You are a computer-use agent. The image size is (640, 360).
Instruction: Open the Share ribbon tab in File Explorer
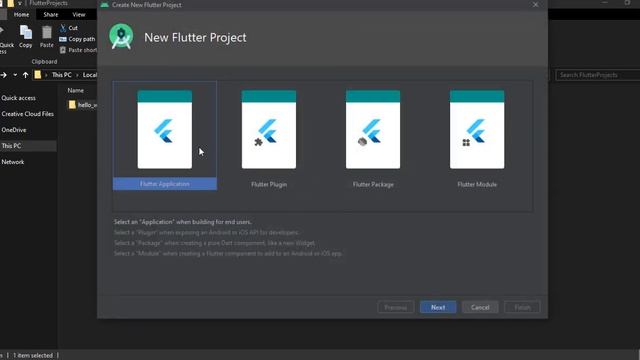coord(51,14)
